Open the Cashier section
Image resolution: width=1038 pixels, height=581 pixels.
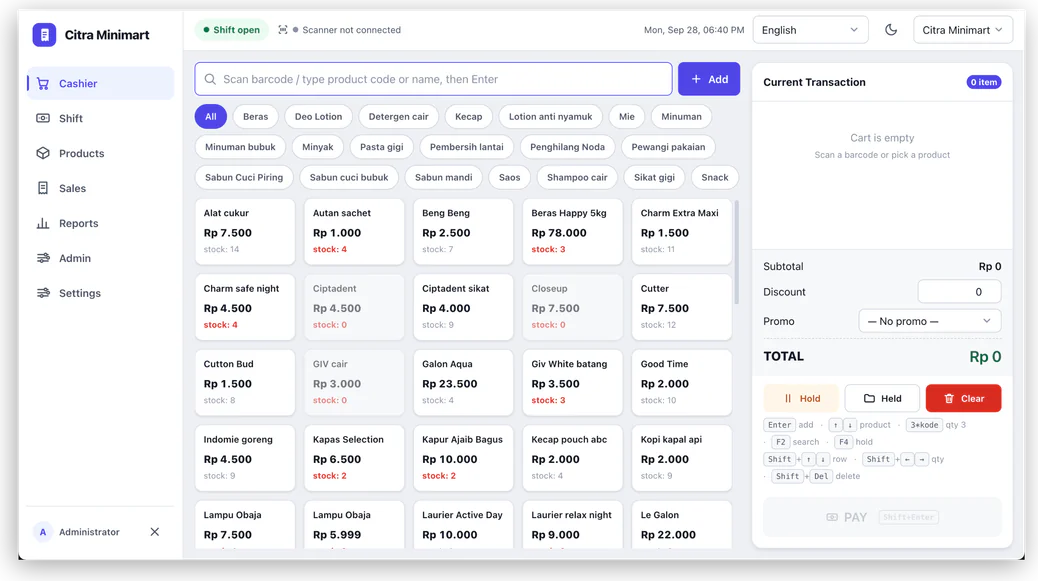[x=101, y=83]
